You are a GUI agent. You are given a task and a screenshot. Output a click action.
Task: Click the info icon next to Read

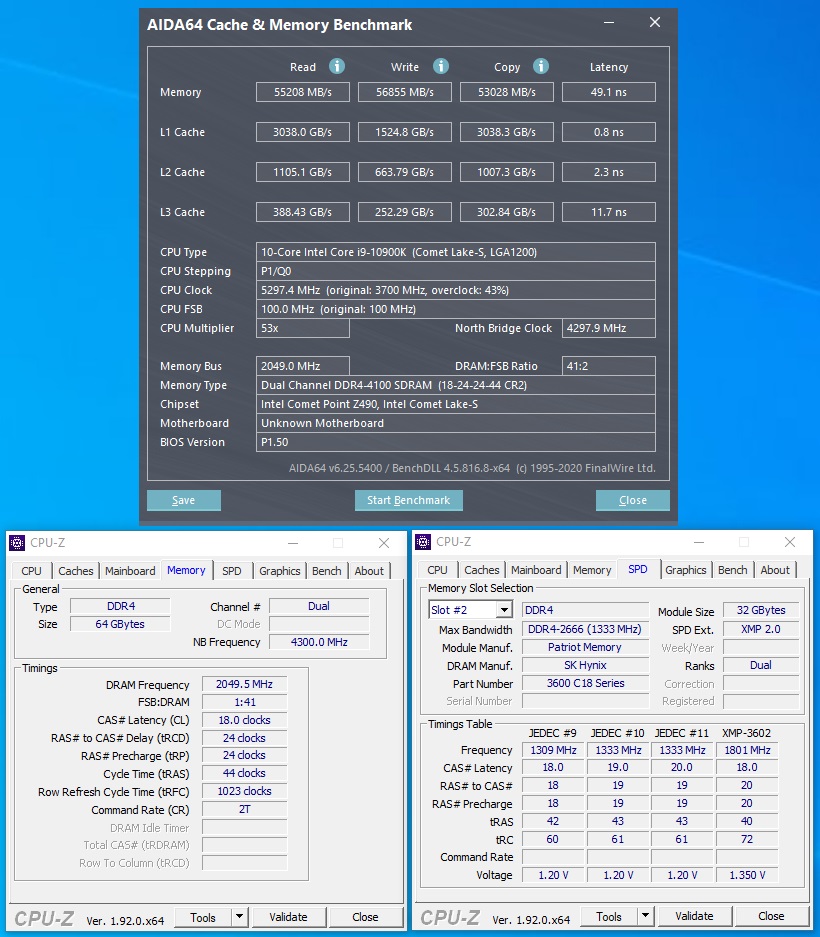tap(337, 67)
